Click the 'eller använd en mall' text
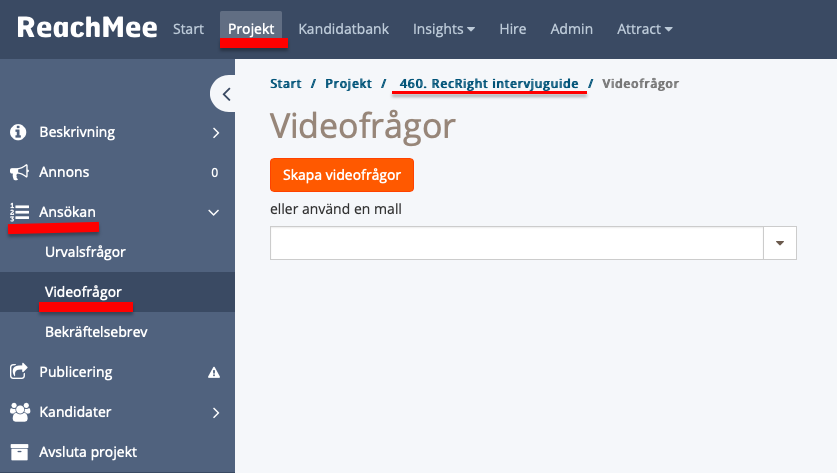Screen dimensions: 837x473 click(x=336, y=209)
